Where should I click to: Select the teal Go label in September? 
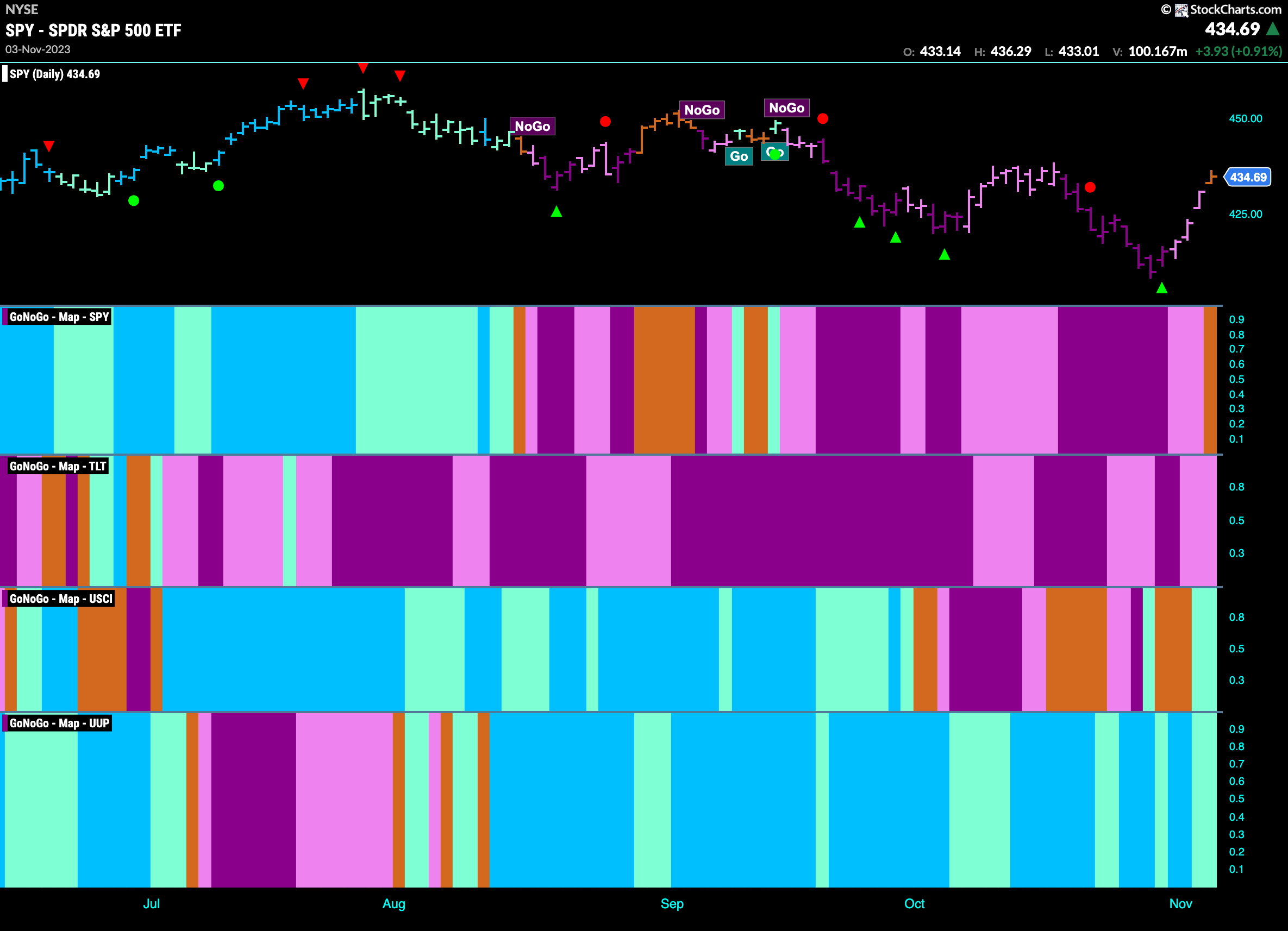tap(739, 156)
